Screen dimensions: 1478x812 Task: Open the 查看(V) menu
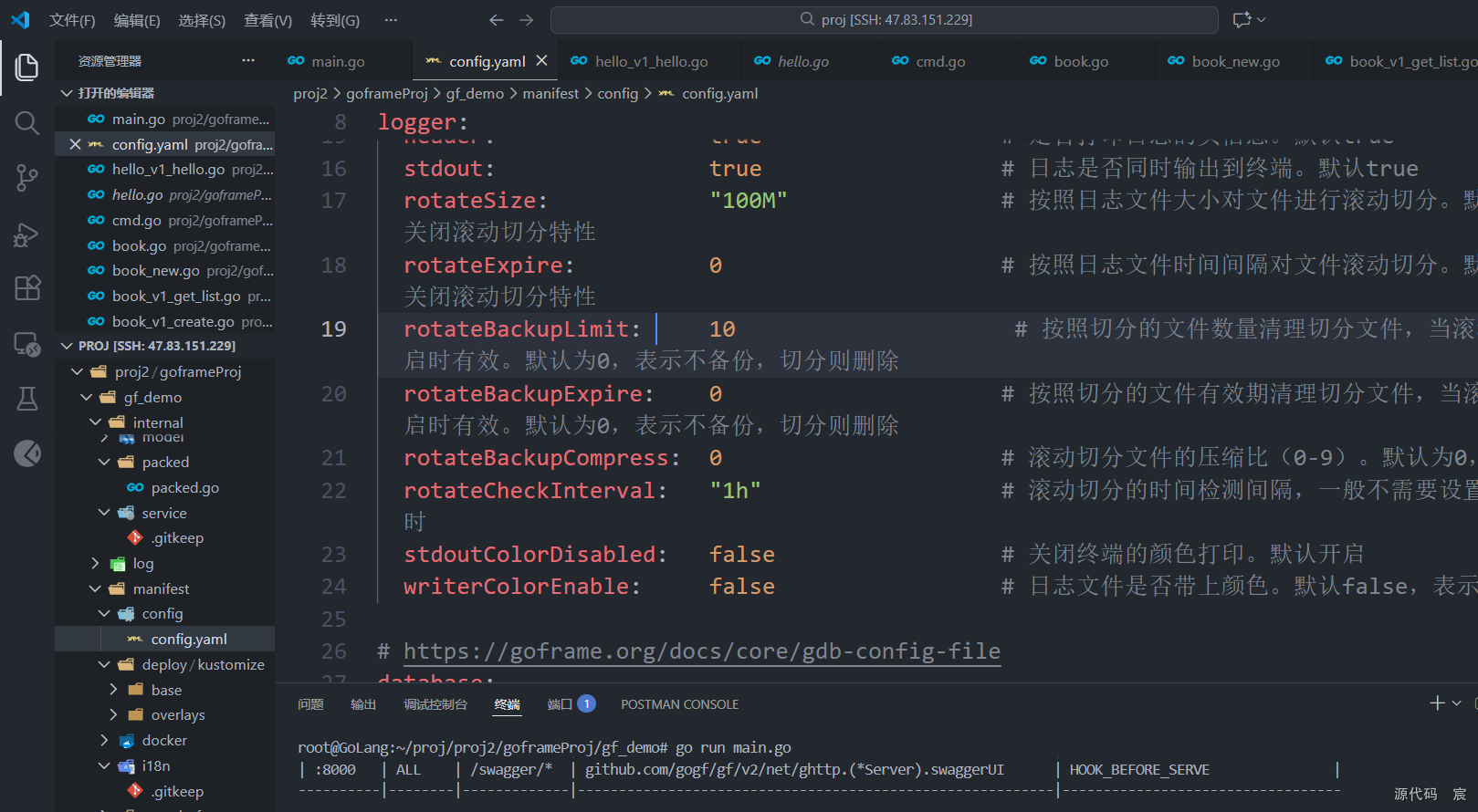(267, 20)
